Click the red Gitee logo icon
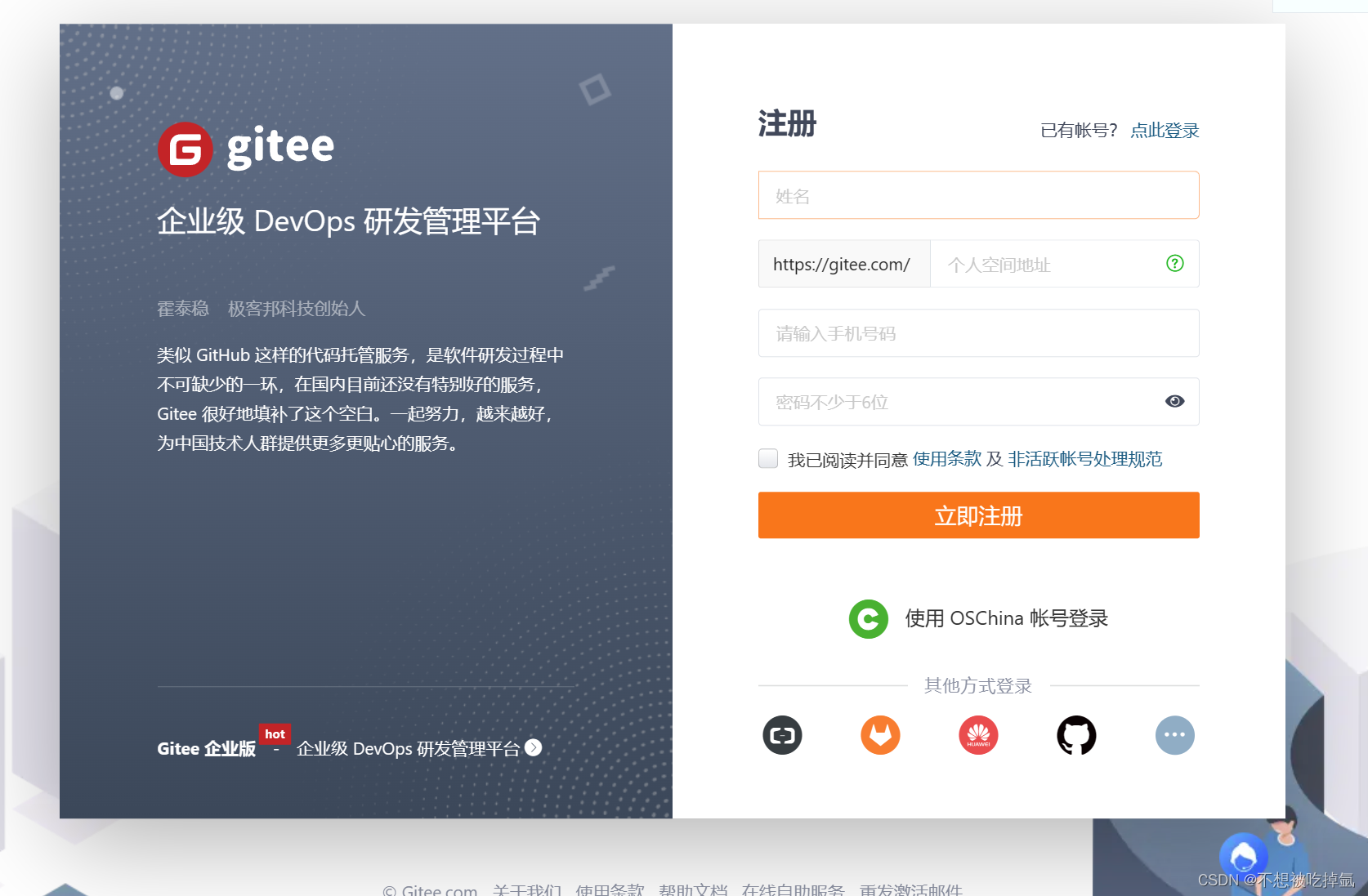This screenshot has height=896, width=1368. click(186, 149)
